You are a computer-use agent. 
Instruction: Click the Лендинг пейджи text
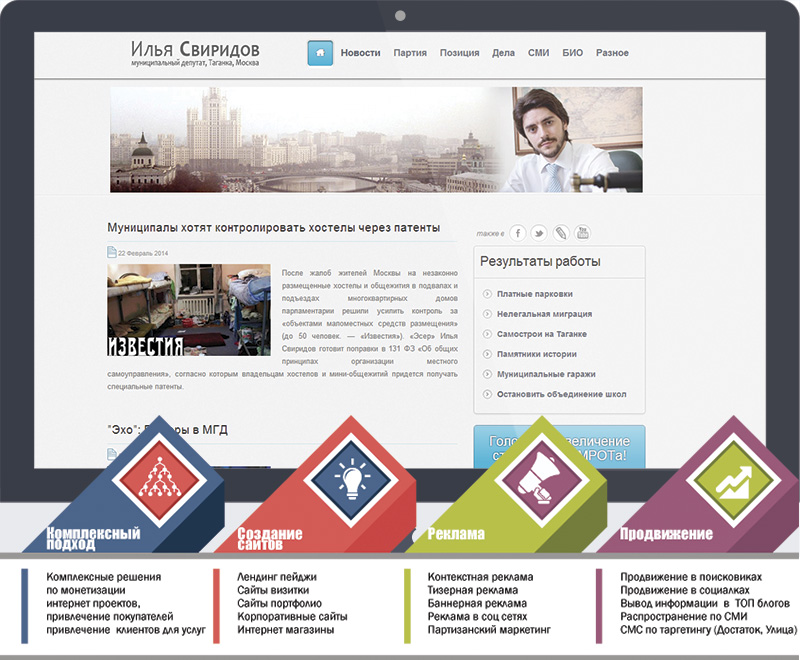pyautogui.click(x=277, y=577)
